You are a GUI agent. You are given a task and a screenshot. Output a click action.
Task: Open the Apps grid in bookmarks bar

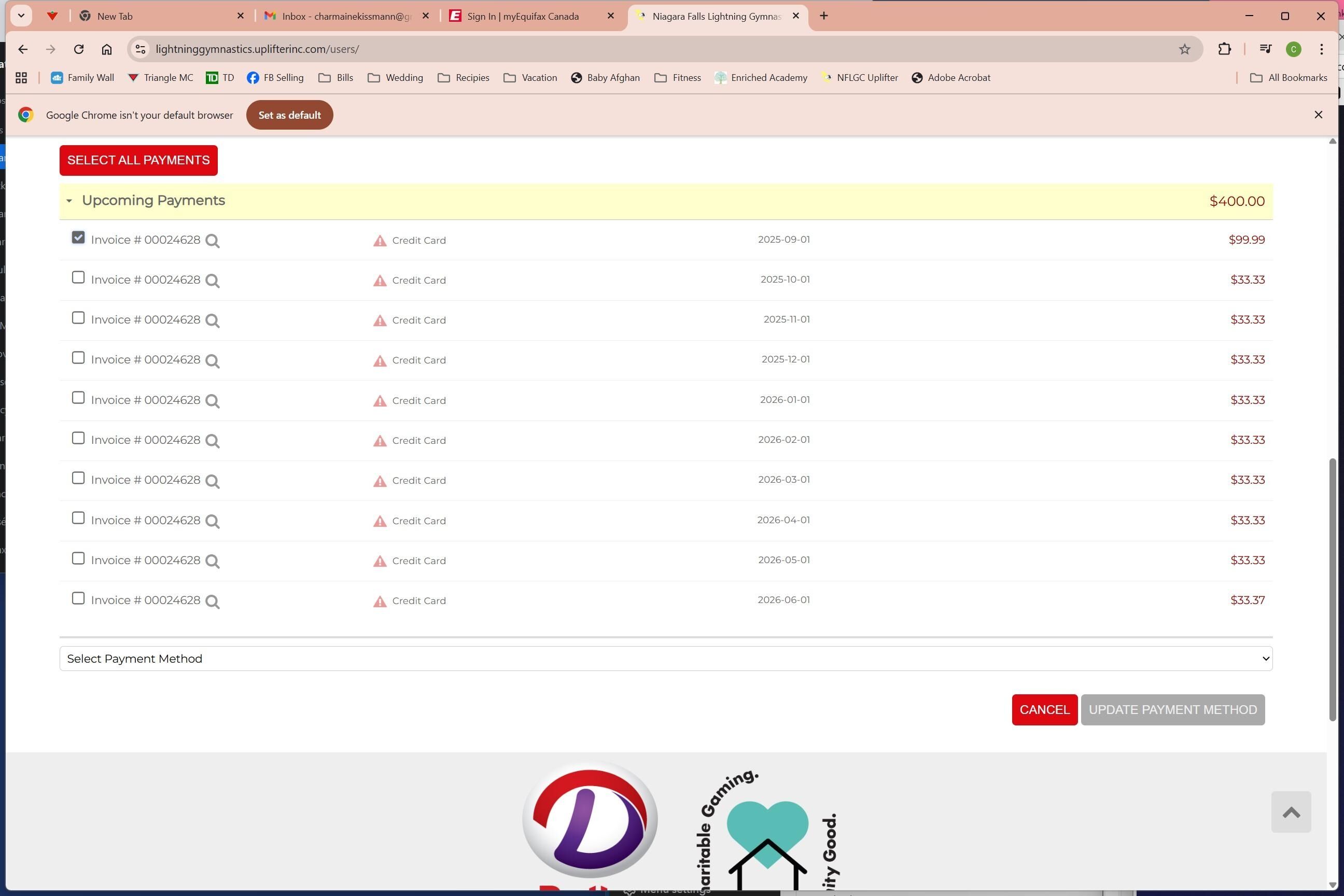[x=21, y=78]
